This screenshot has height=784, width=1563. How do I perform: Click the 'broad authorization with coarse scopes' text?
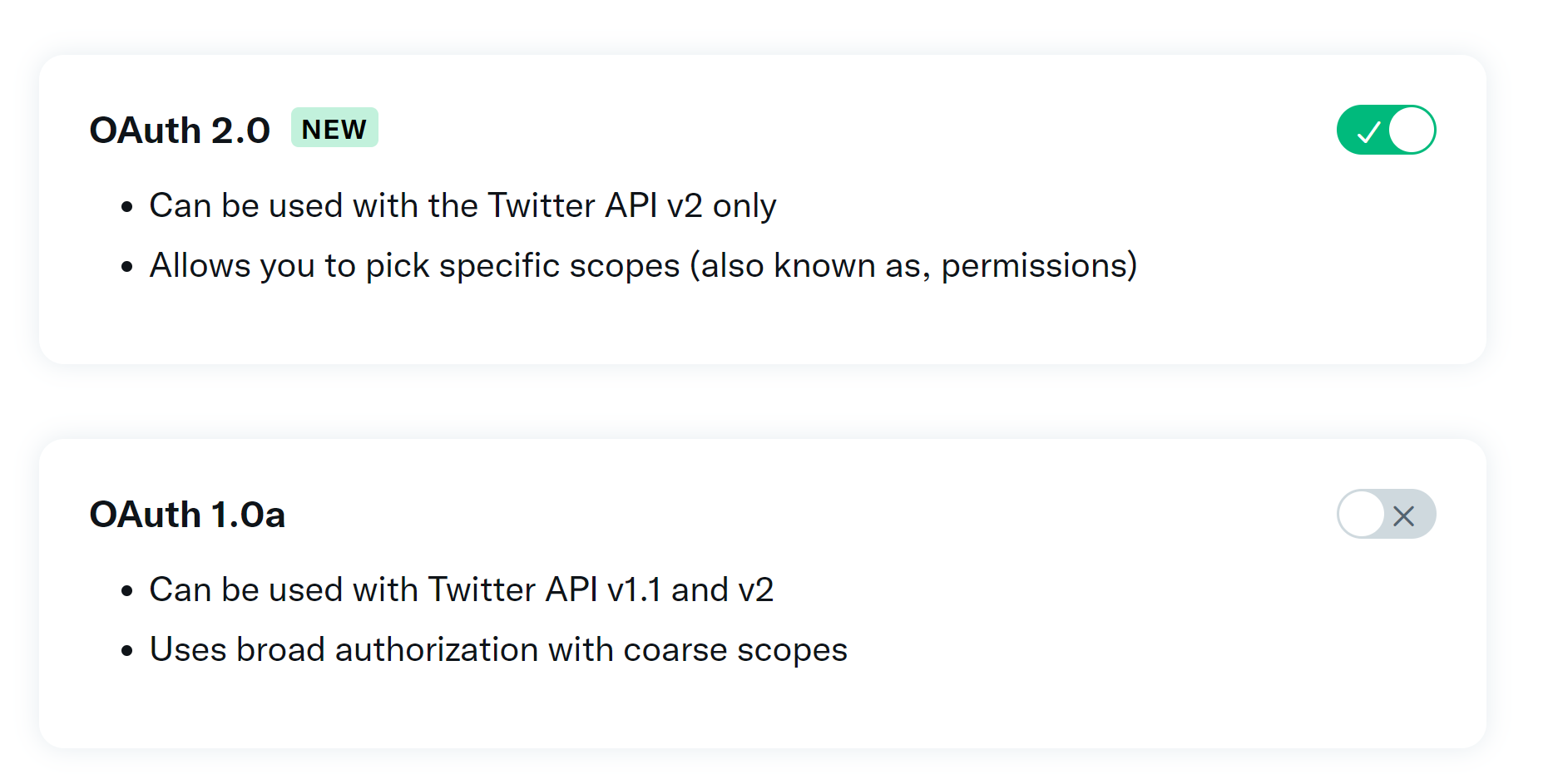(x=542, y=649)
